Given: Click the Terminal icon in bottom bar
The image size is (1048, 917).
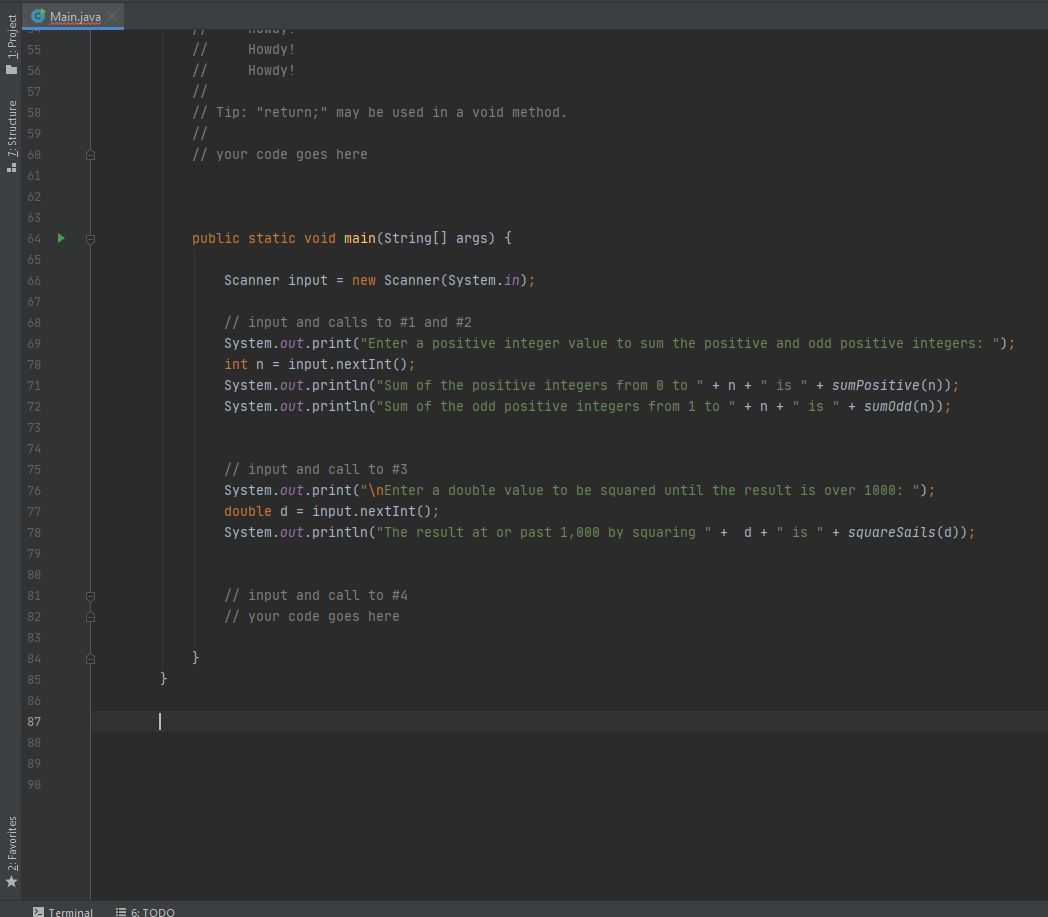Looking at the screenshot, I should (x=38, y=912).
